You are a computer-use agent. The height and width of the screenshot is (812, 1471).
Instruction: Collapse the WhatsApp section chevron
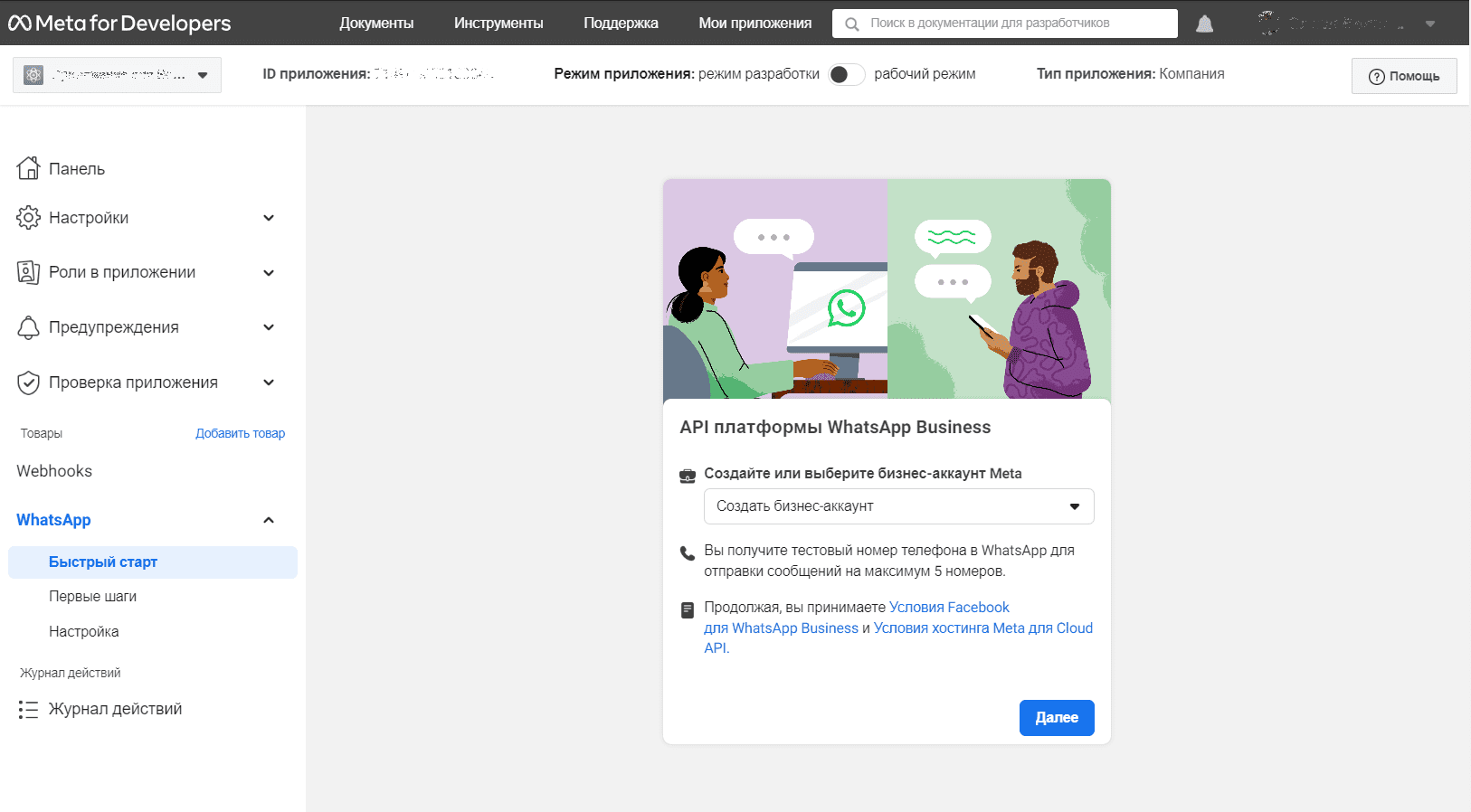(269, 520)
